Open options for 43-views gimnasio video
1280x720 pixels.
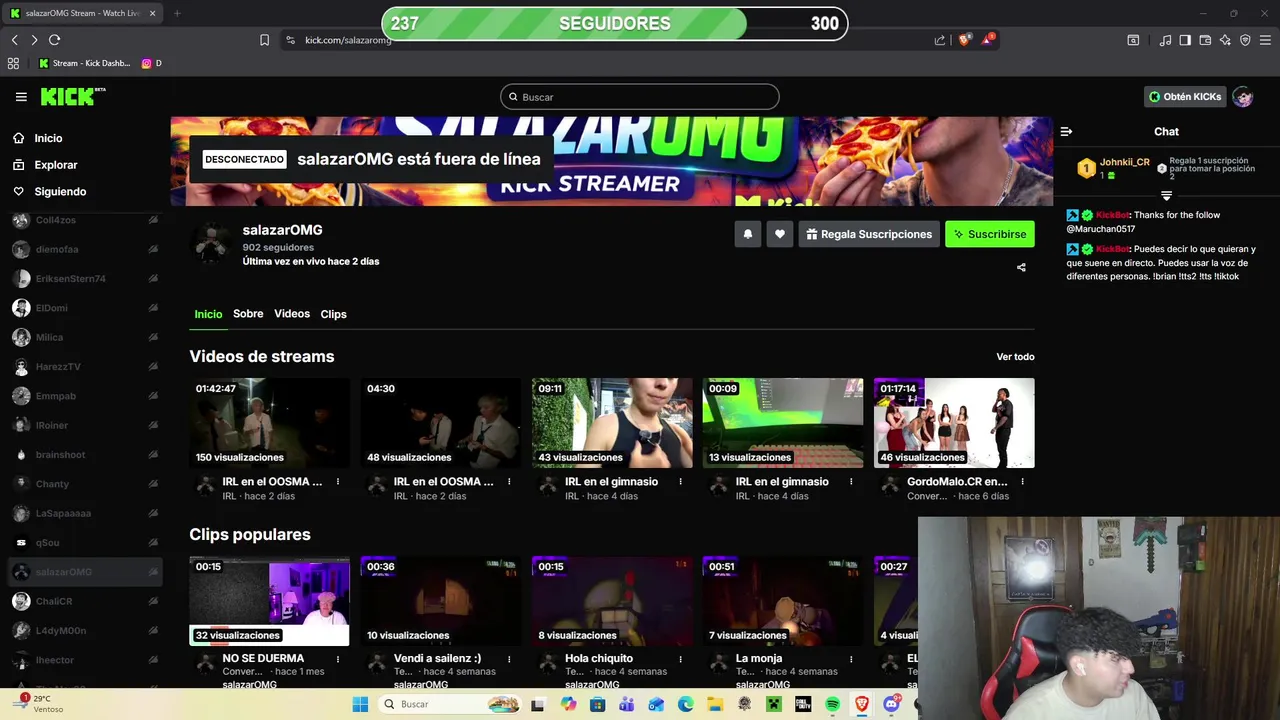tap(680, 482)
